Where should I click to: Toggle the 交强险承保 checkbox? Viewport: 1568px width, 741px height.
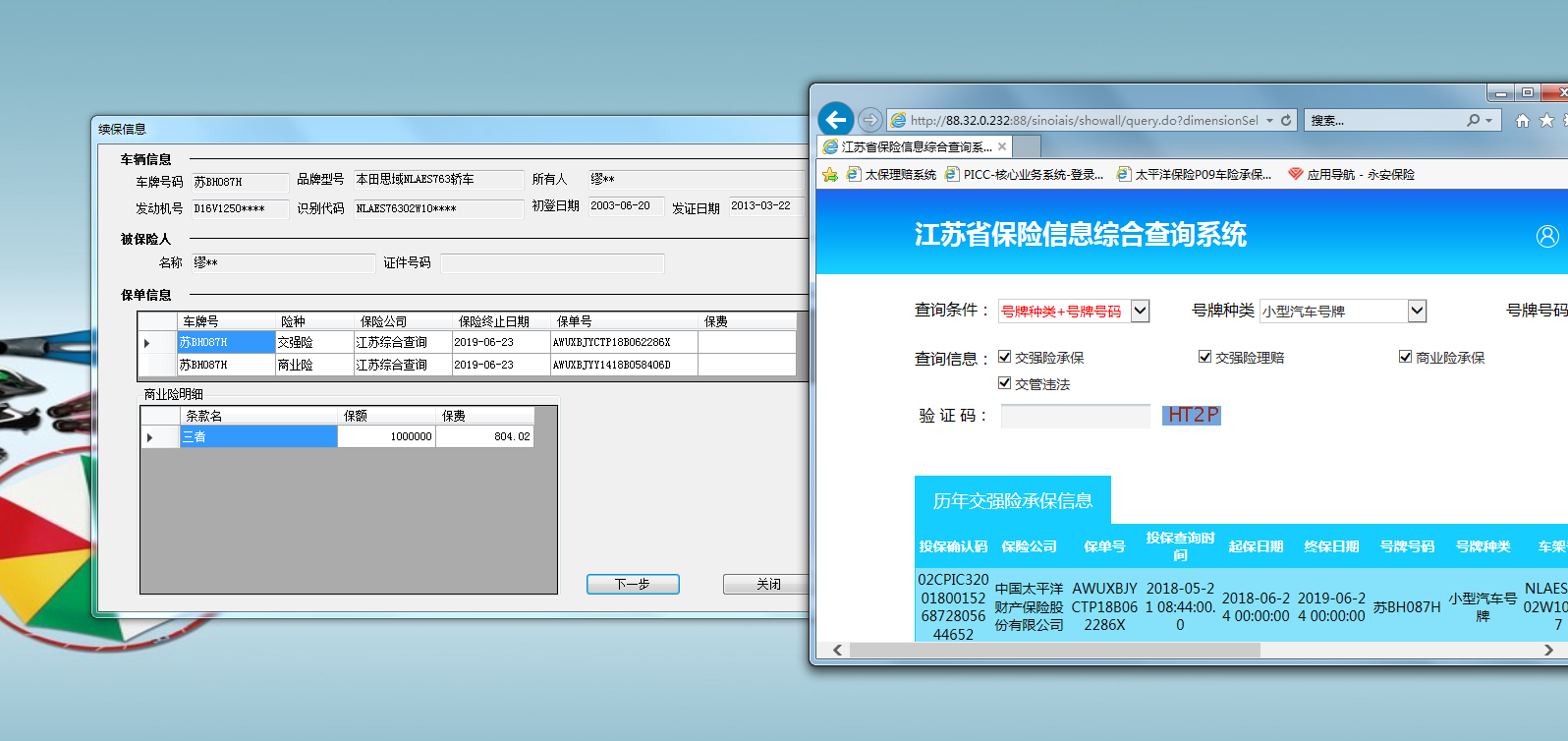[1004, 357]
